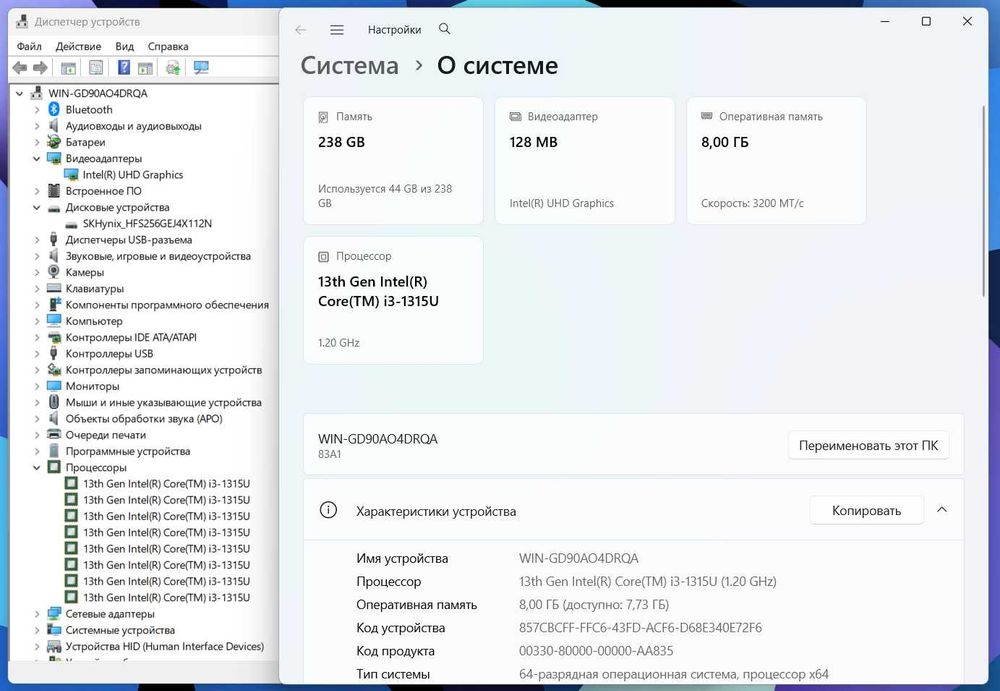
Task: Click the Переименовать этот ПК button
Action: click(868, 445)
